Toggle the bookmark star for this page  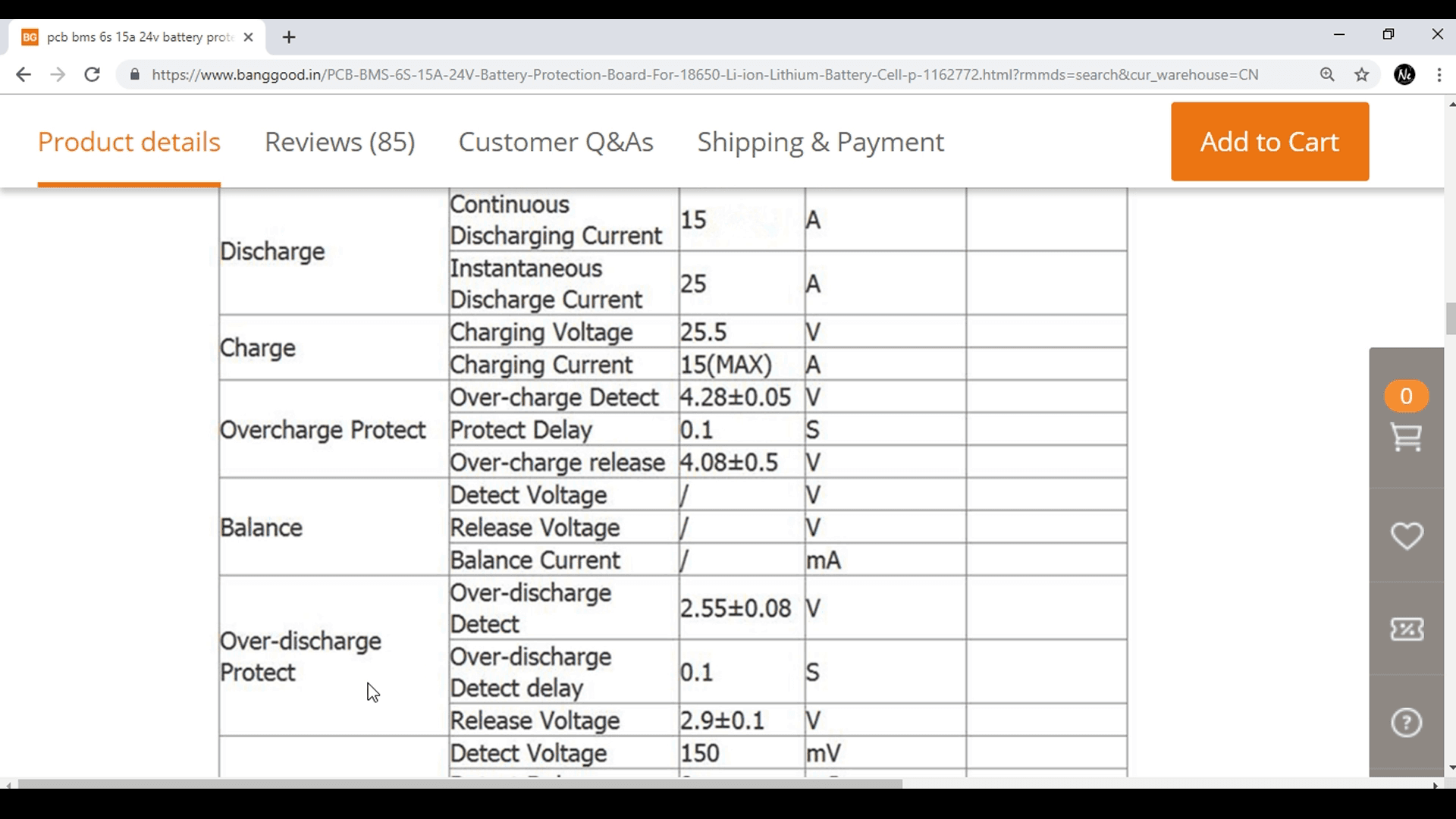(1363, 74)
